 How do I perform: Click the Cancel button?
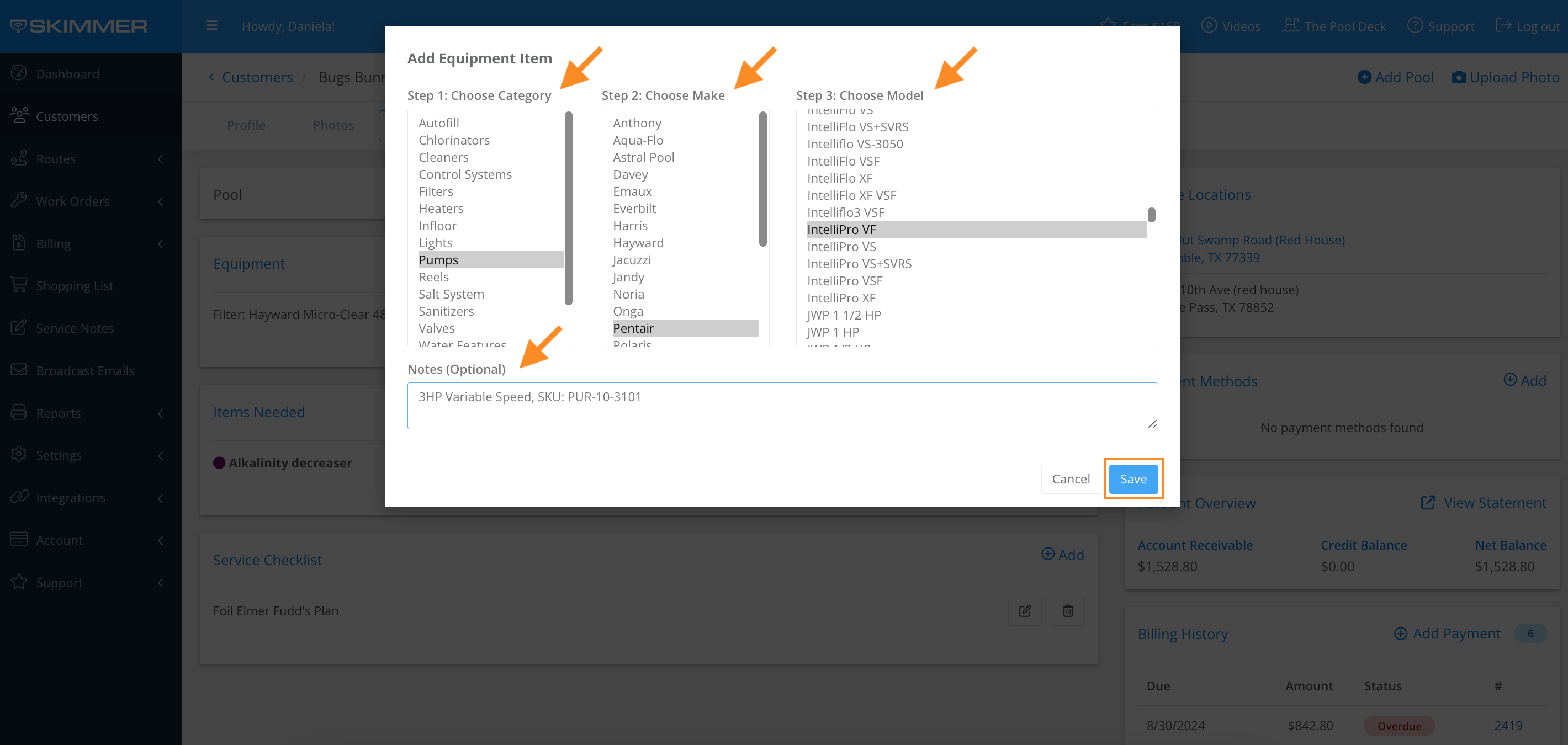[1071, 478]
